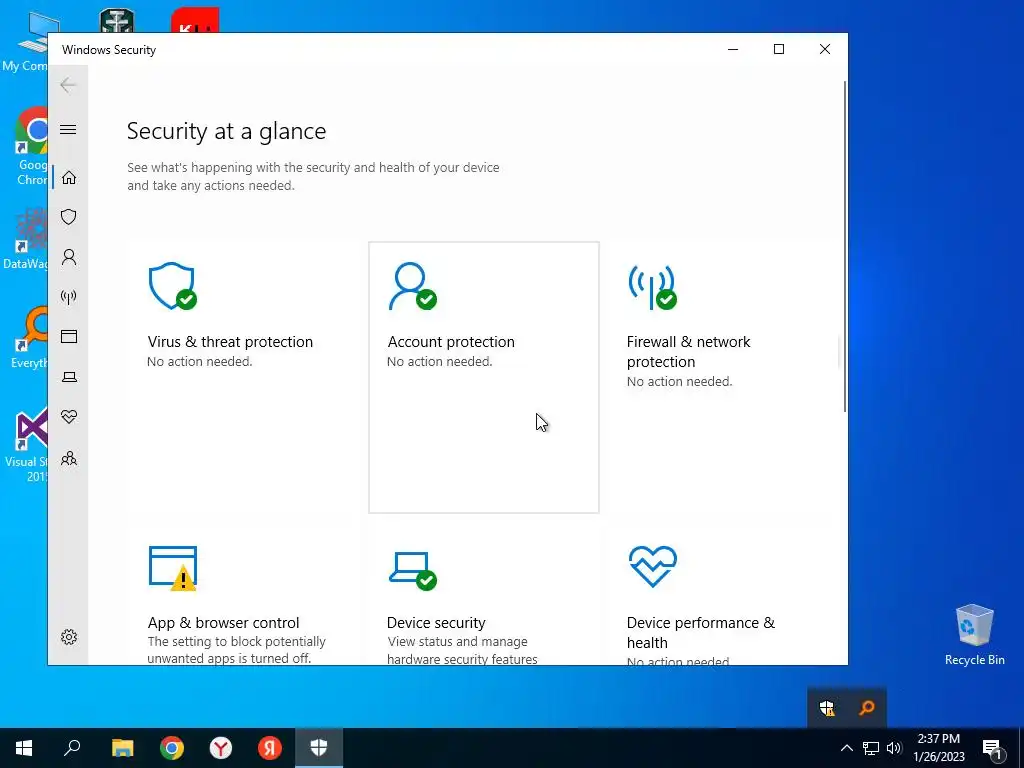Screen dimensions: 1024x768
Task: Select the Home sidebar icon
Action: 69,178
